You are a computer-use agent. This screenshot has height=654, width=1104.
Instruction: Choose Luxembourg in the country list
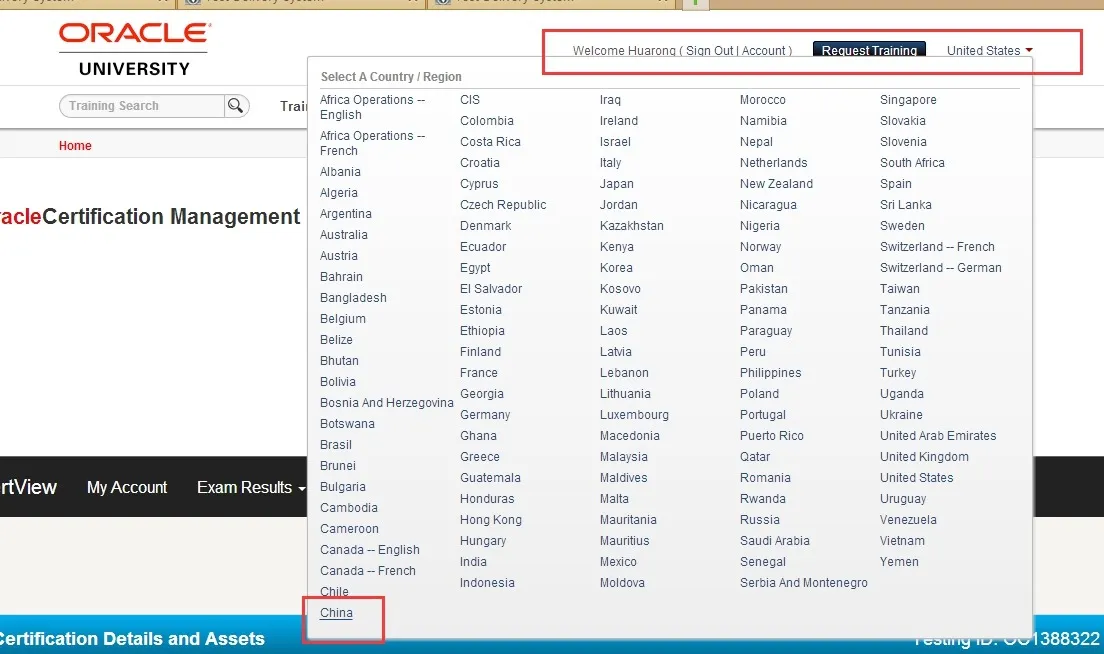(634, 415)
